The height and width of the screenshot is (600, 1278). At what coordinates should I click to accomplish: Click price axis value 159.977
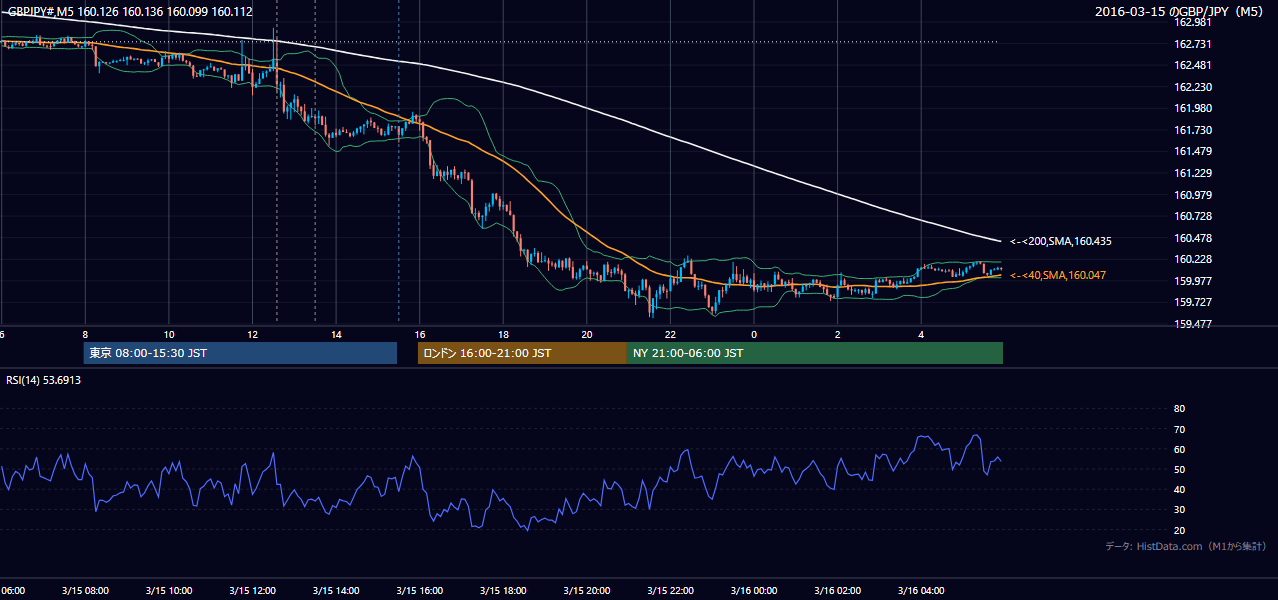coord(1192,281)
